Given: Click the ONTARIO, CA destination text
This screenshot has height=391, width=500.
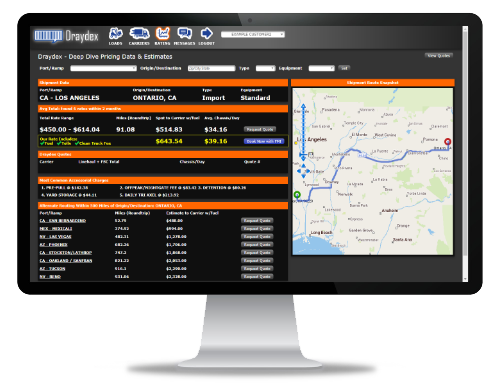Looking at the screenshot, I should 155,98.
